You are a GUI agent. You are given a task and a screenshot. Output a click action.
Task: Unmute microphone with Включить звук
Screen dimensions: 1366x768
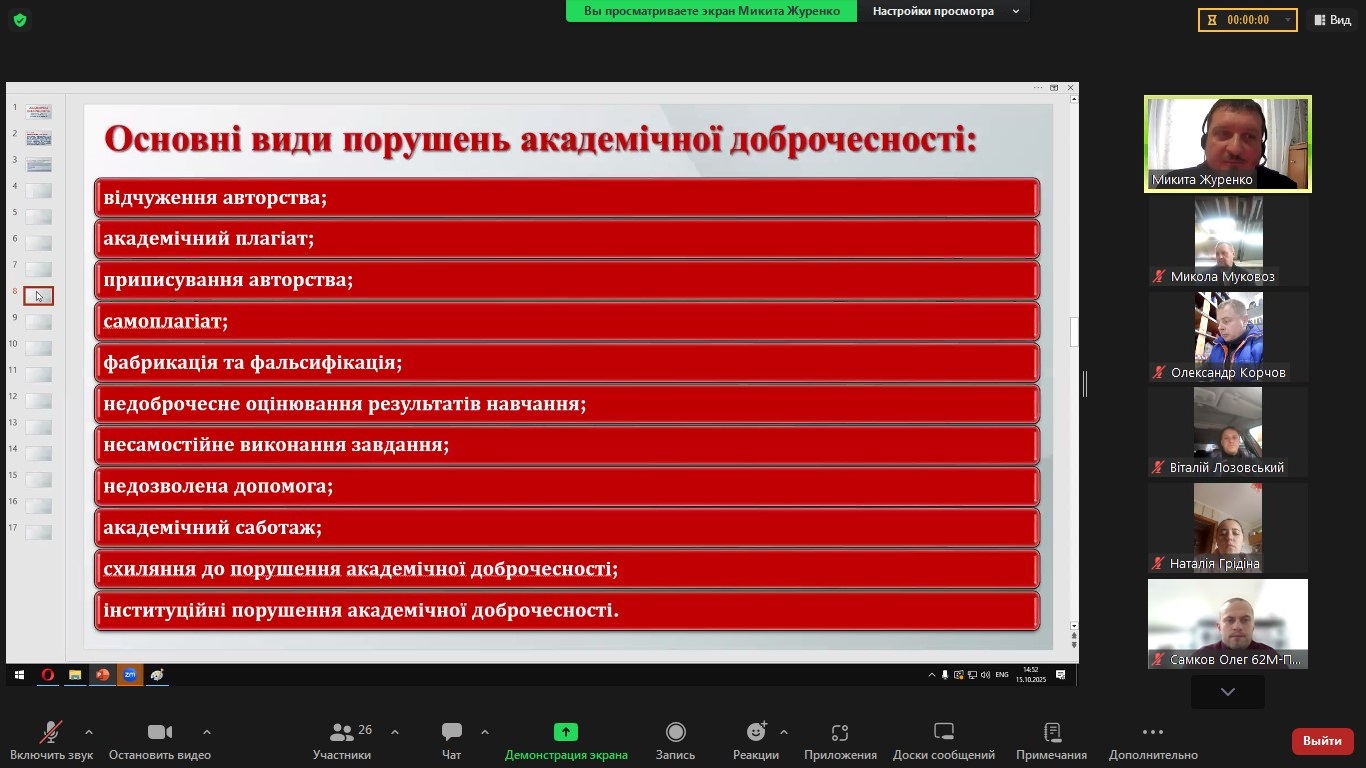point(51,733)
